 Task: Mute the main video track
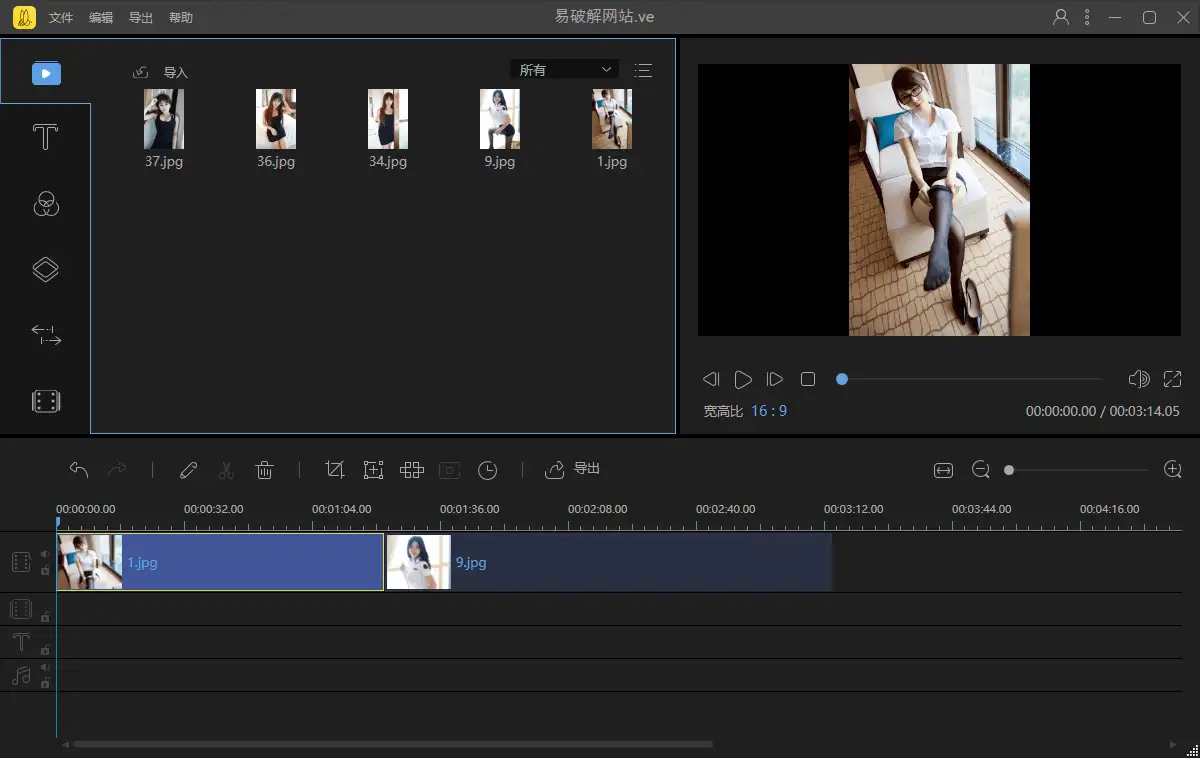click(45, 554)
